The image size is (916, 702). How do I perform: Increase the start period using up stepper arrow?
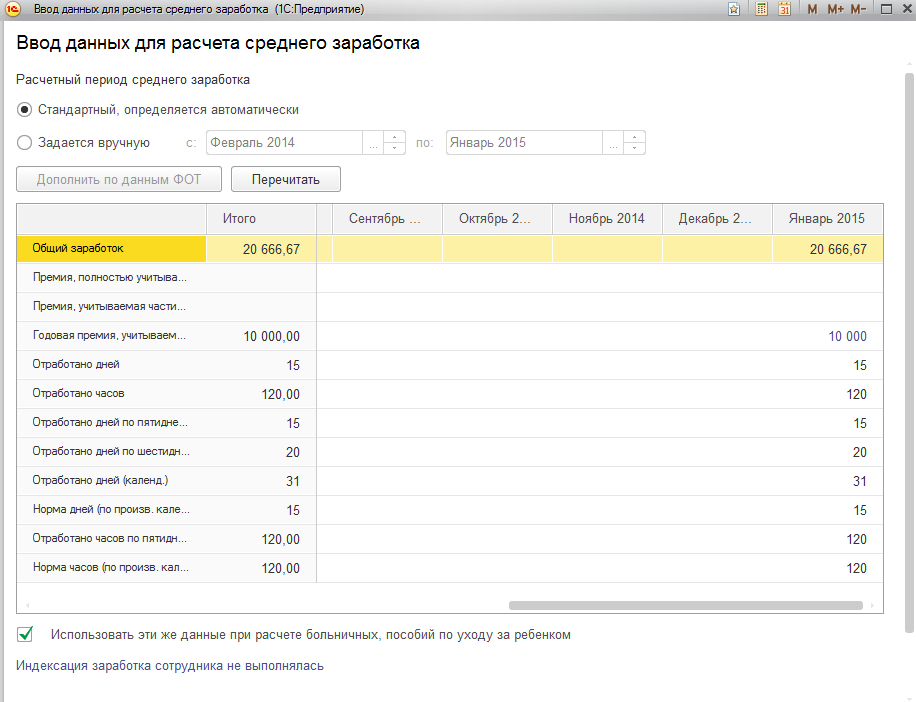(394, 137)
